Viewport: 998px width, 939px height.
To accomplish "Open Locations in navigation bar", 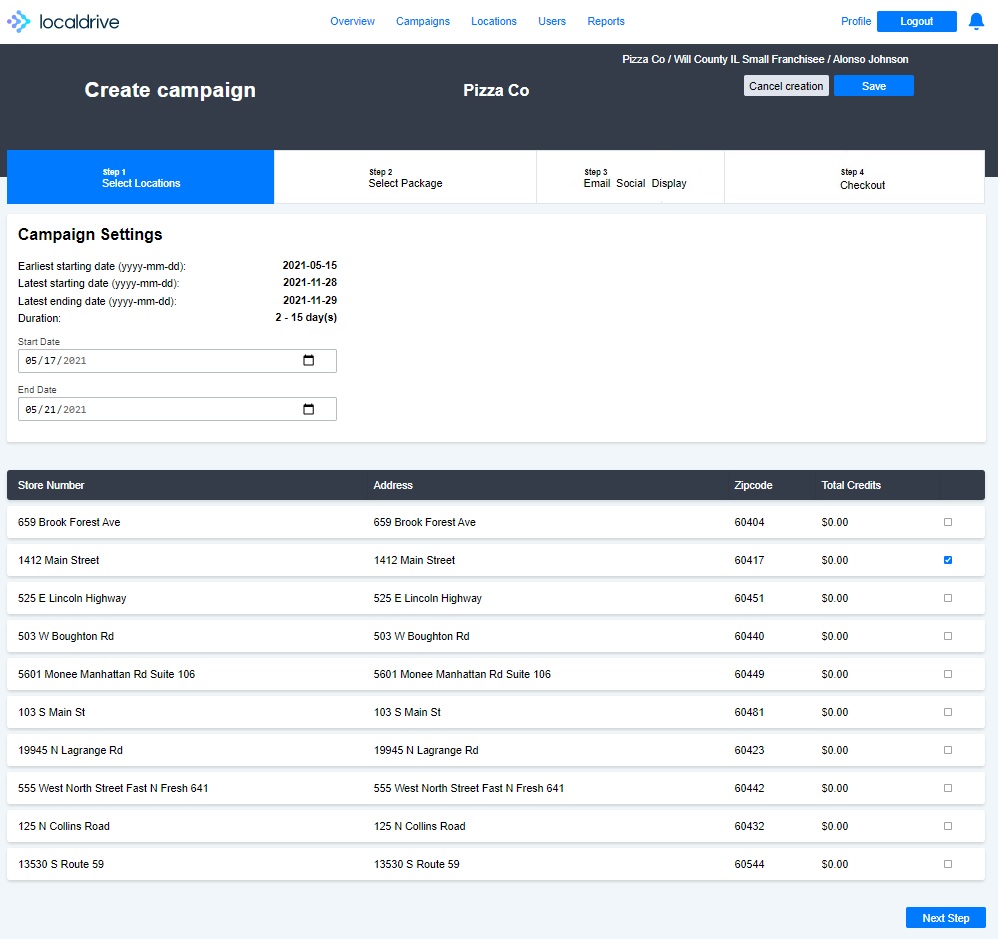I will pyautogui.click(x=493, y=21).
